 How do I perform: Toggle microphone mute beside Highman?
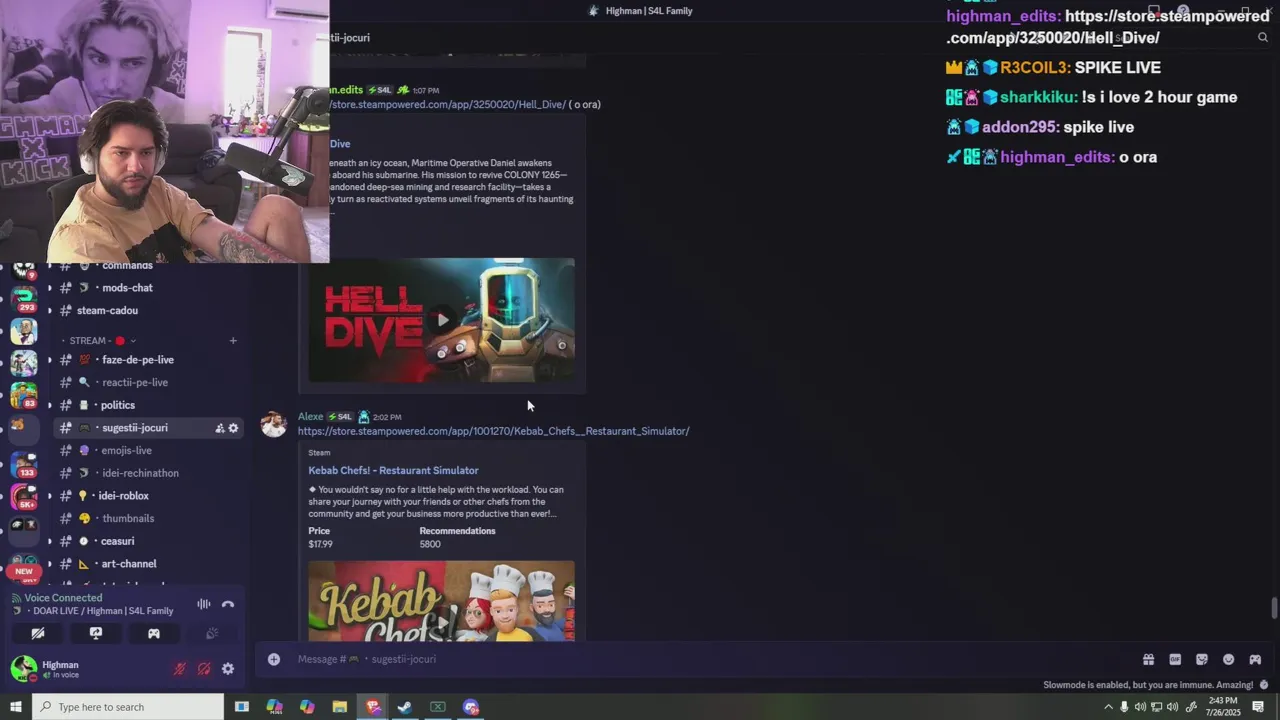tap(180, 669)
